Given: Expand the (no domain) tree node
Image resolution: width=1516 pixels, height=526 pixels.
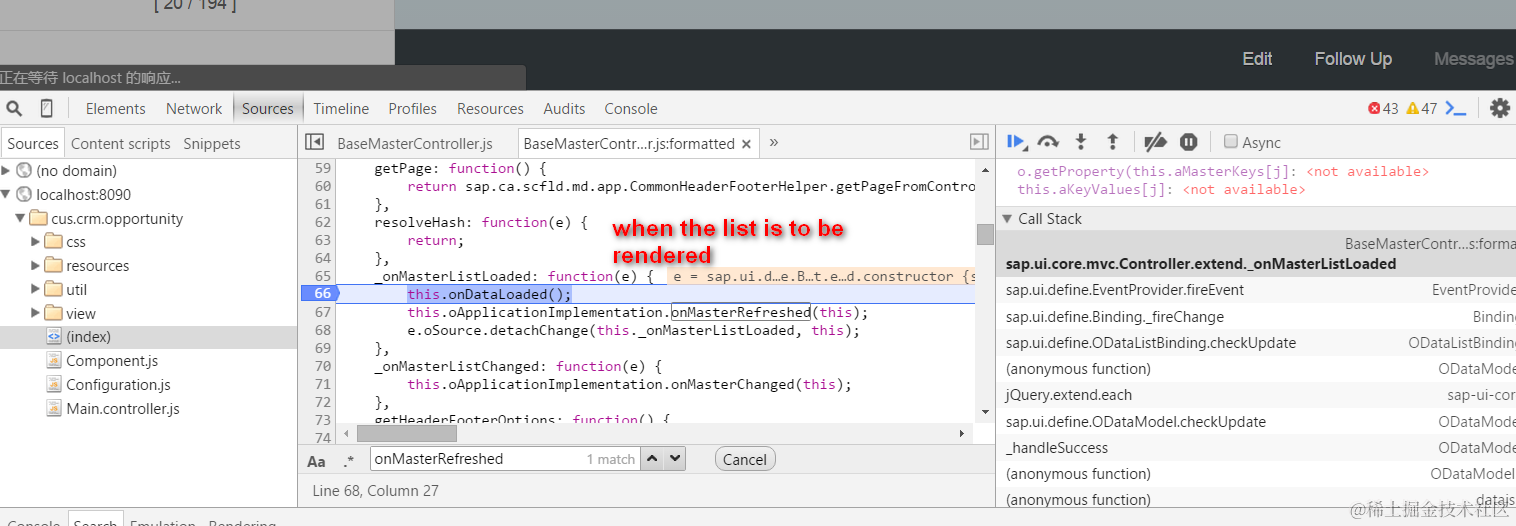Looking at the screenshot, I should tap(6, 171).
